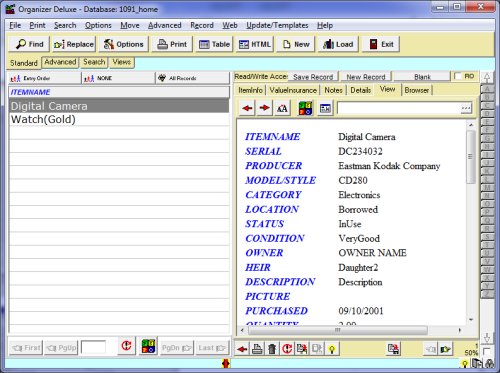500x373 pixels.
Task: Click the font size AA icon
Action: (x=282, y=108)
